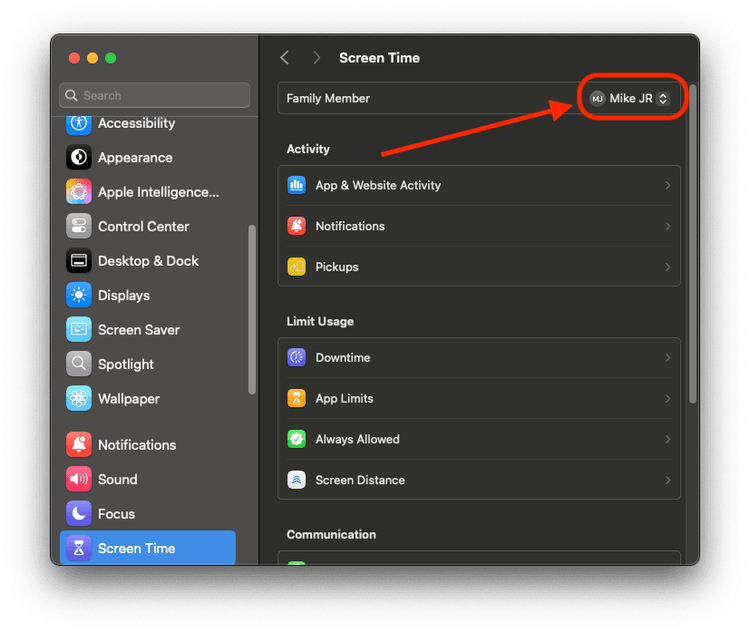750x632 pixels.
Task: Expand Activity Notifications via its chevron
Action: [668, 226]
